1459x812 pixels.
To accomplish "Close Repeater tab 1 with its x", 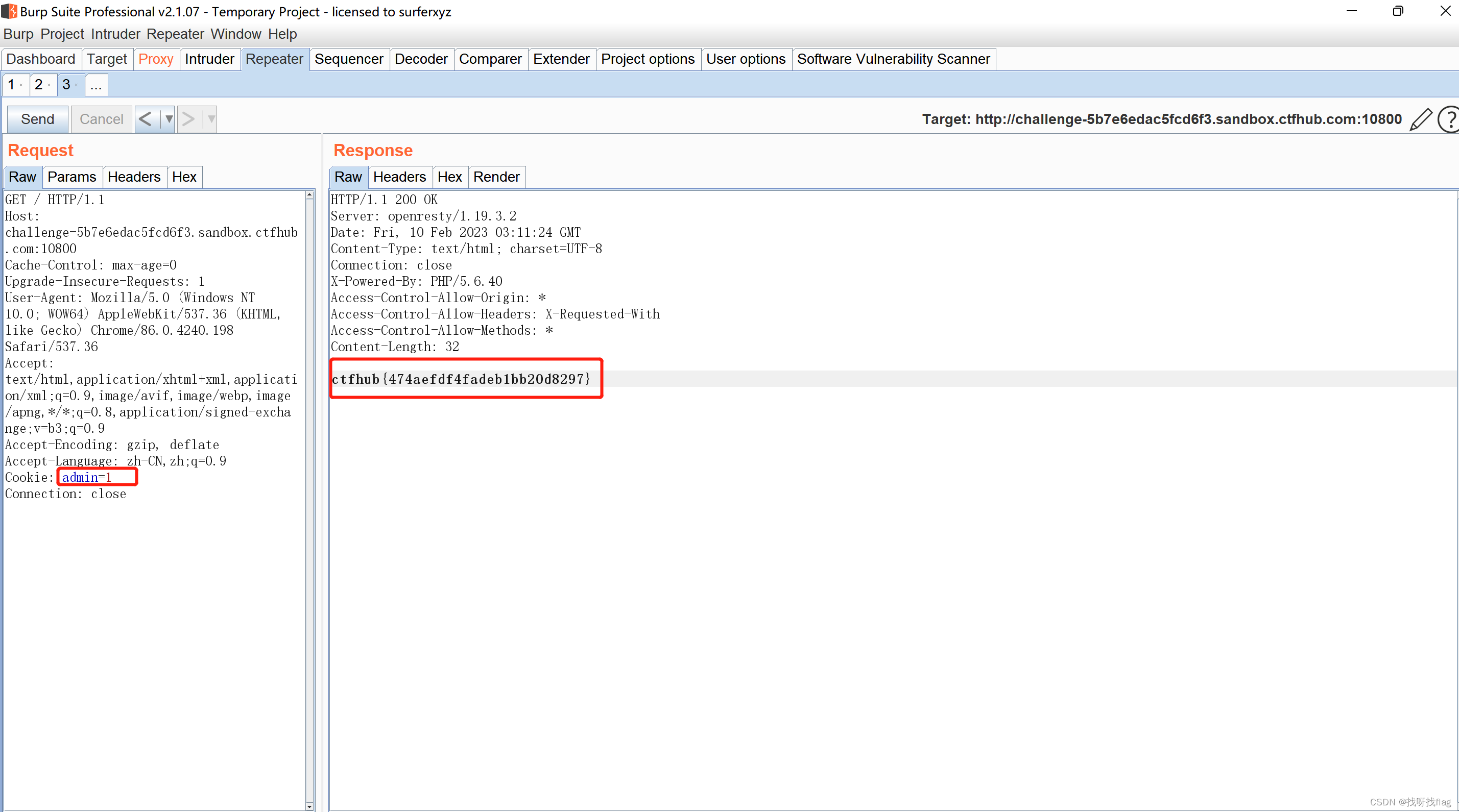I will [x=21, y=85].
